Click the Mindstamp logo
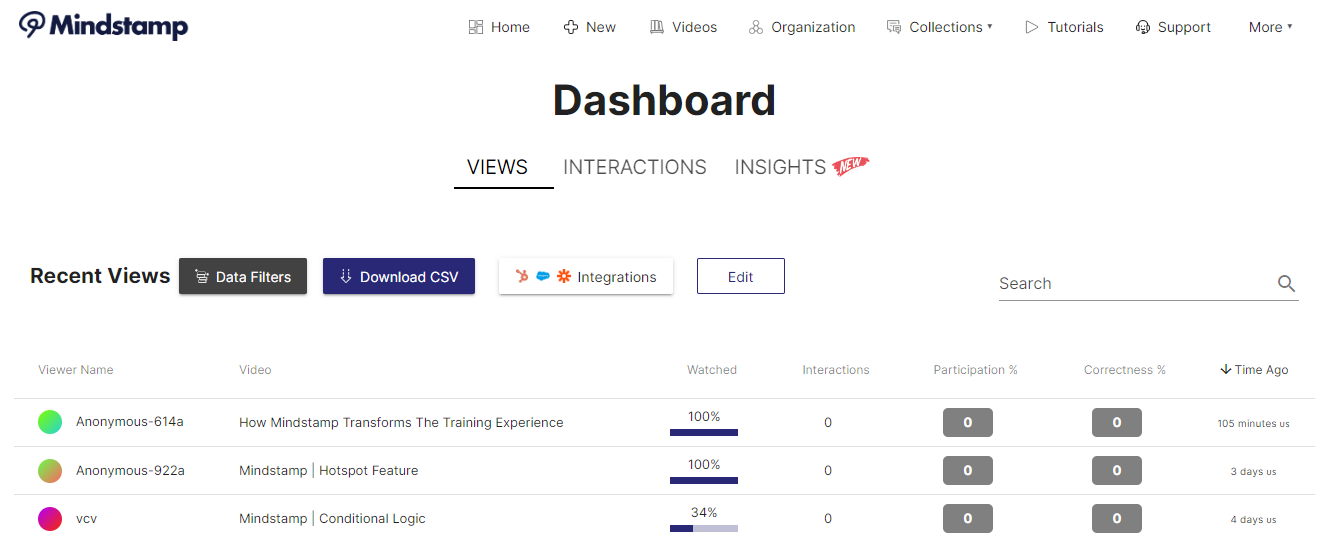1338x538 pixels. (104, 26)
